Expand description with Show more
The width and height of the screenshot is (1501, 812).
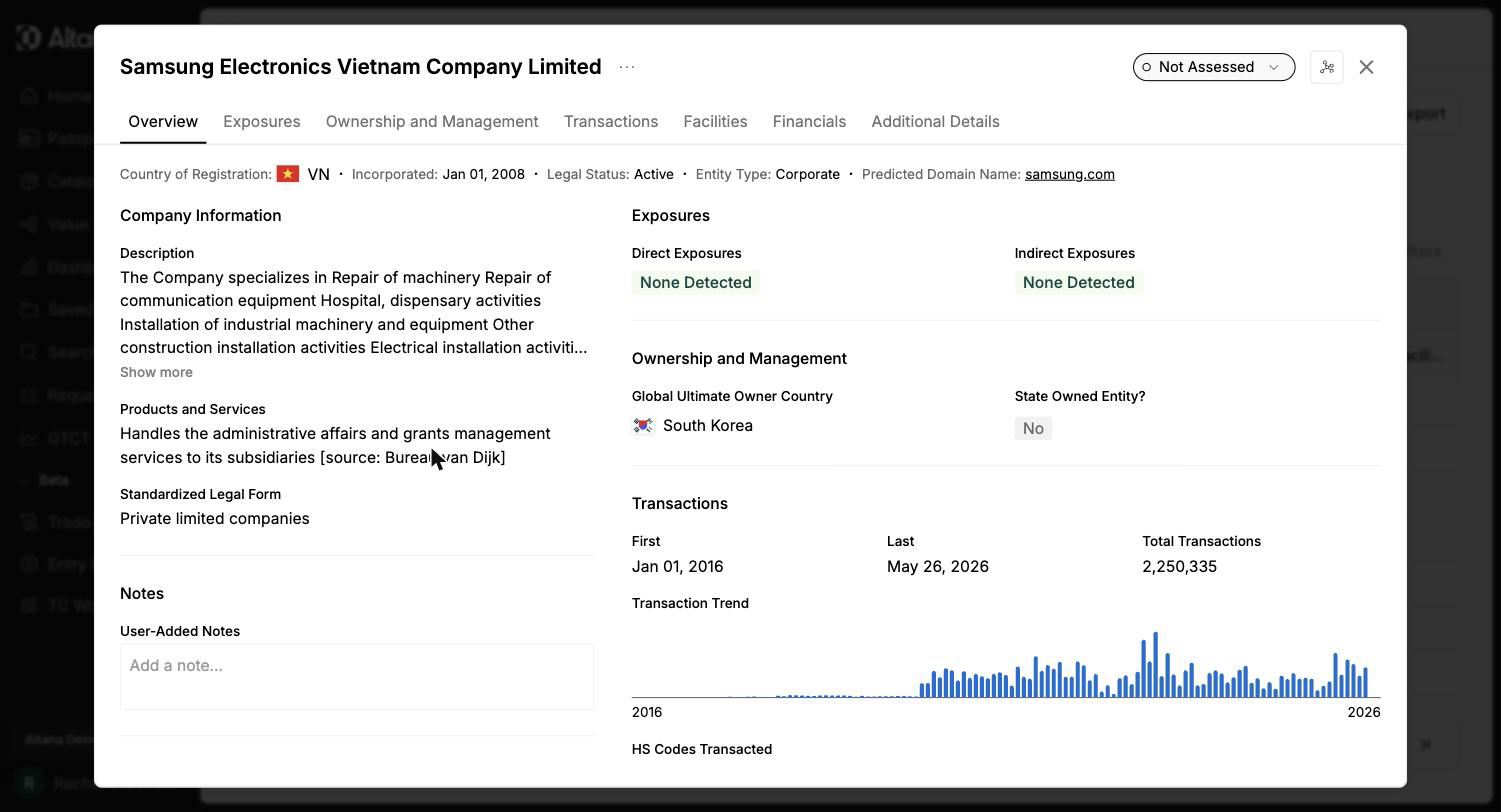tap(156, 372)
